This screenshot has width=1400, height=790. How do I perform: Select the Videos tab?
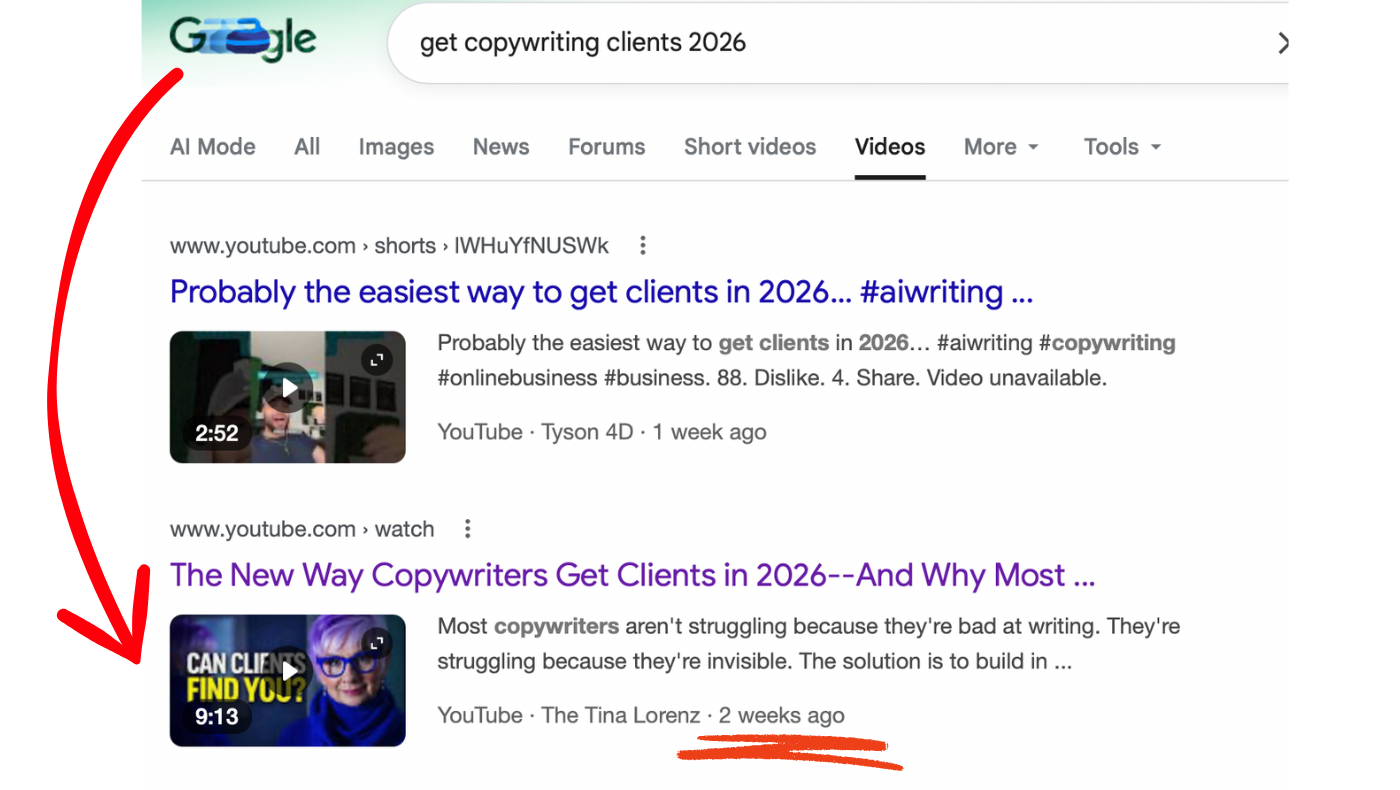pos(890,147)
